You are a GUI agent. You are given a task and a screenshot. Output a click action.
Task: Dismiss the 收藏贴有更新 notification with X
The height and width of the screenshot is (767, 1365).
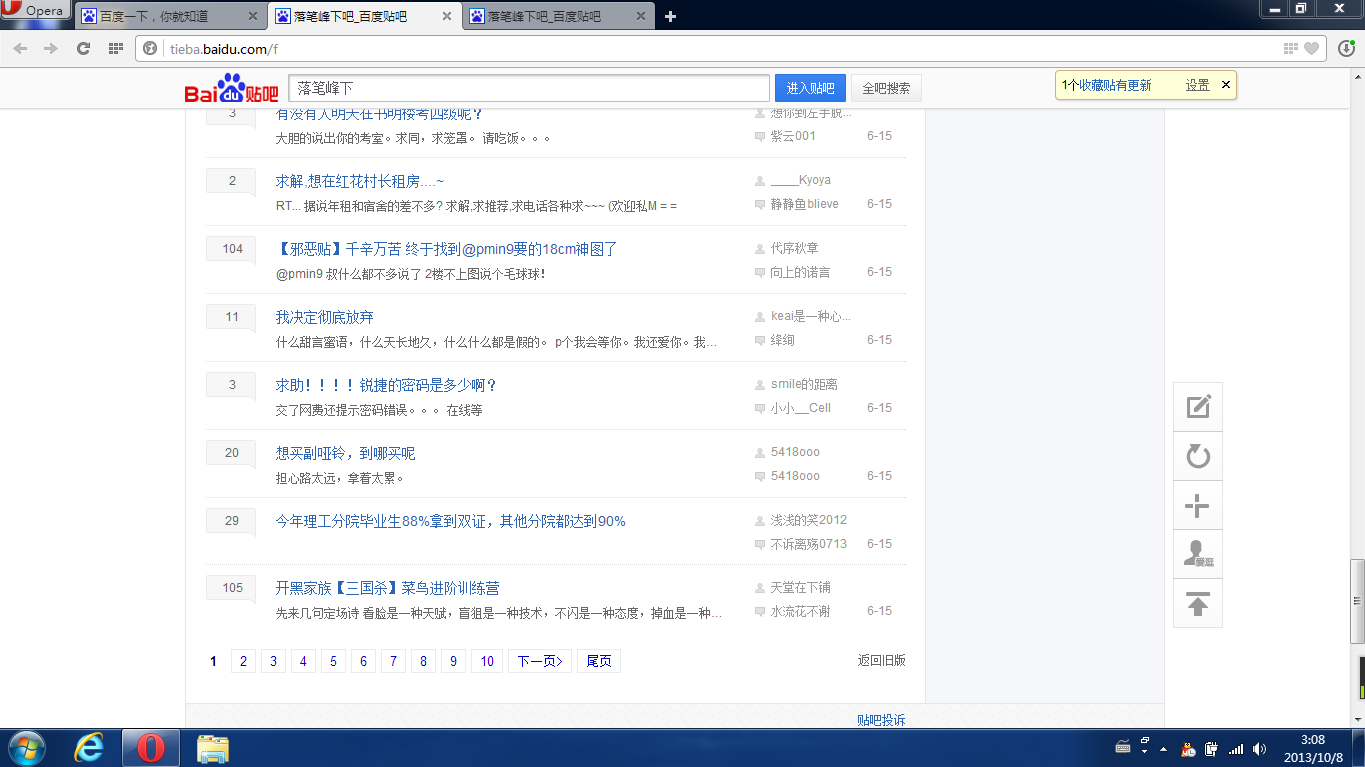(x=1226, y=85)
